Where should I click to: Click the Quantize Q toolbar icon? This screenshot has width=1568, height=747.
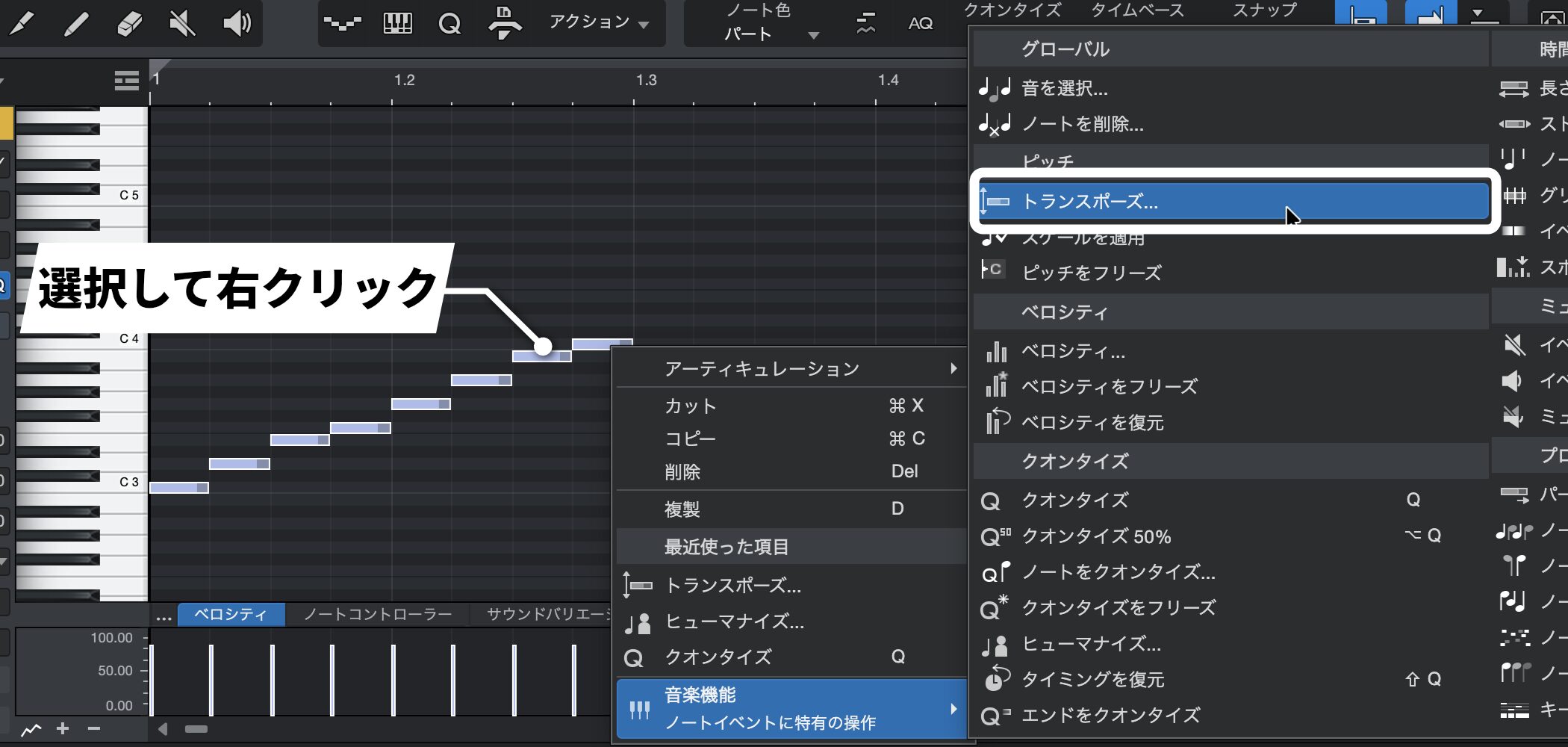pyautogui.click(x=449, y=24)
